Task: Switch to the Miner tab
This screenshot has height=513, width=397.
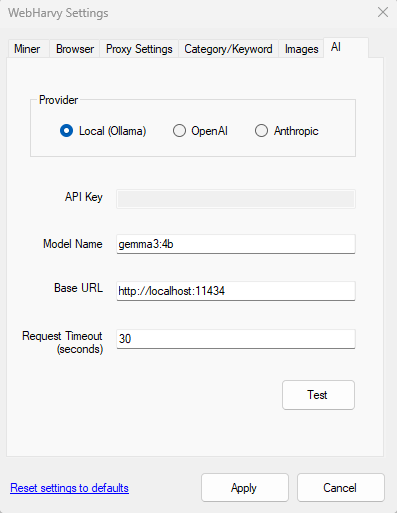Action: tap(28, 49)
